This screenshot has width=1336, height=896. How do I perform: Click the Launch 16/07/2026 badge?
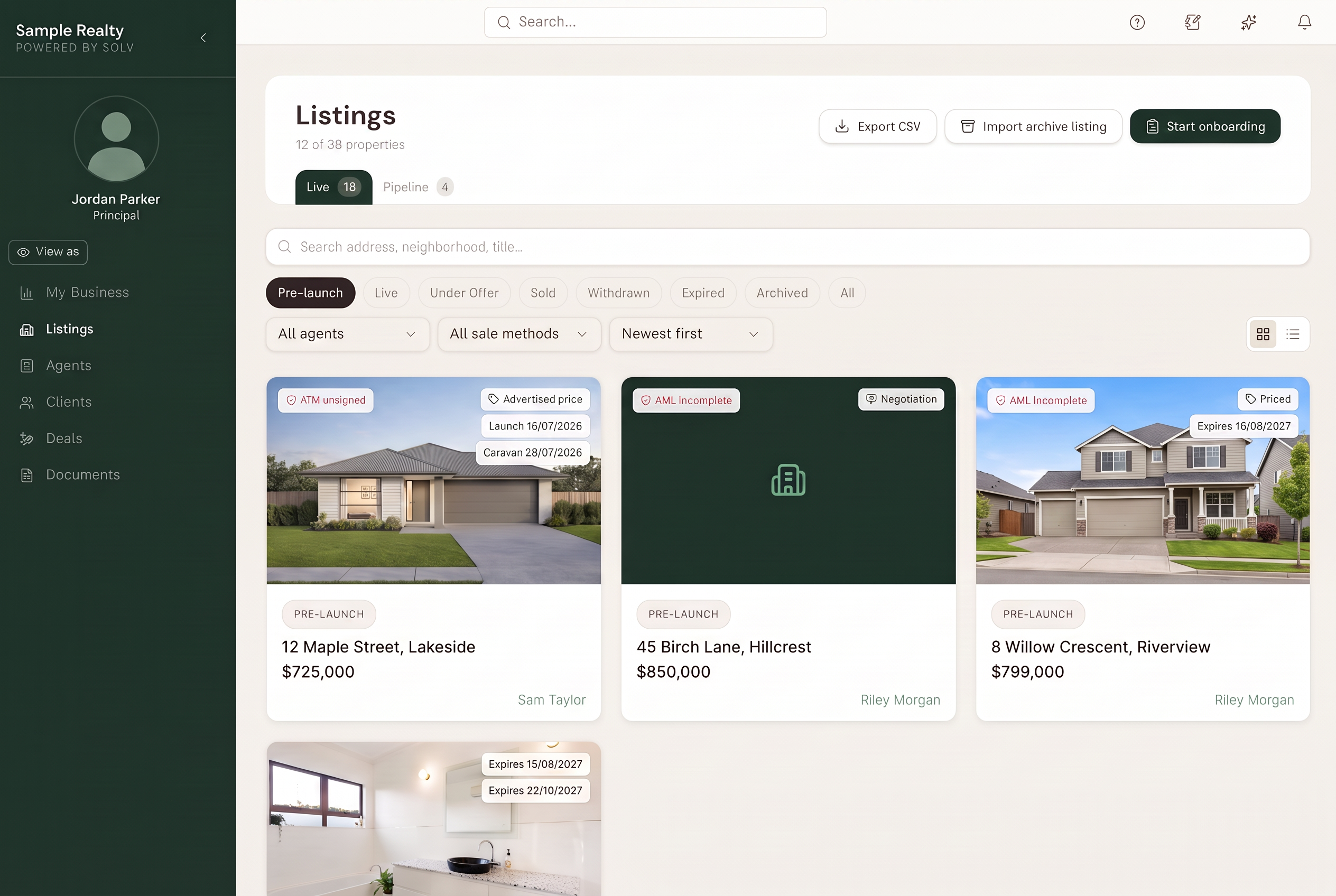(535, 426)
